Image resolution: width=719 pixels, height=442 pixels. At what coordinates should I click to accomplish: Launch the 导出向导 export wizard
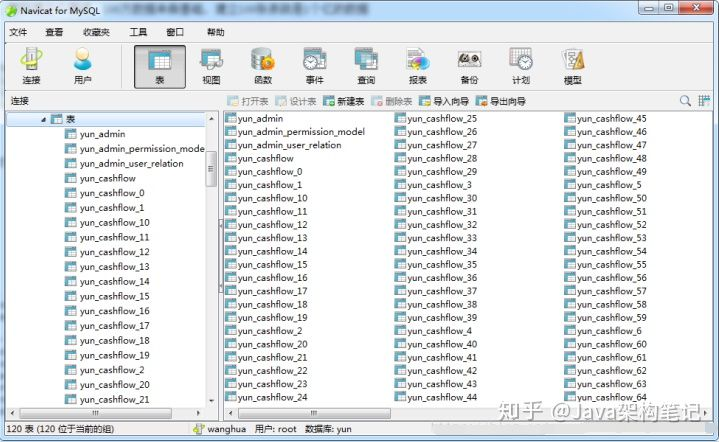pos(501,101)
